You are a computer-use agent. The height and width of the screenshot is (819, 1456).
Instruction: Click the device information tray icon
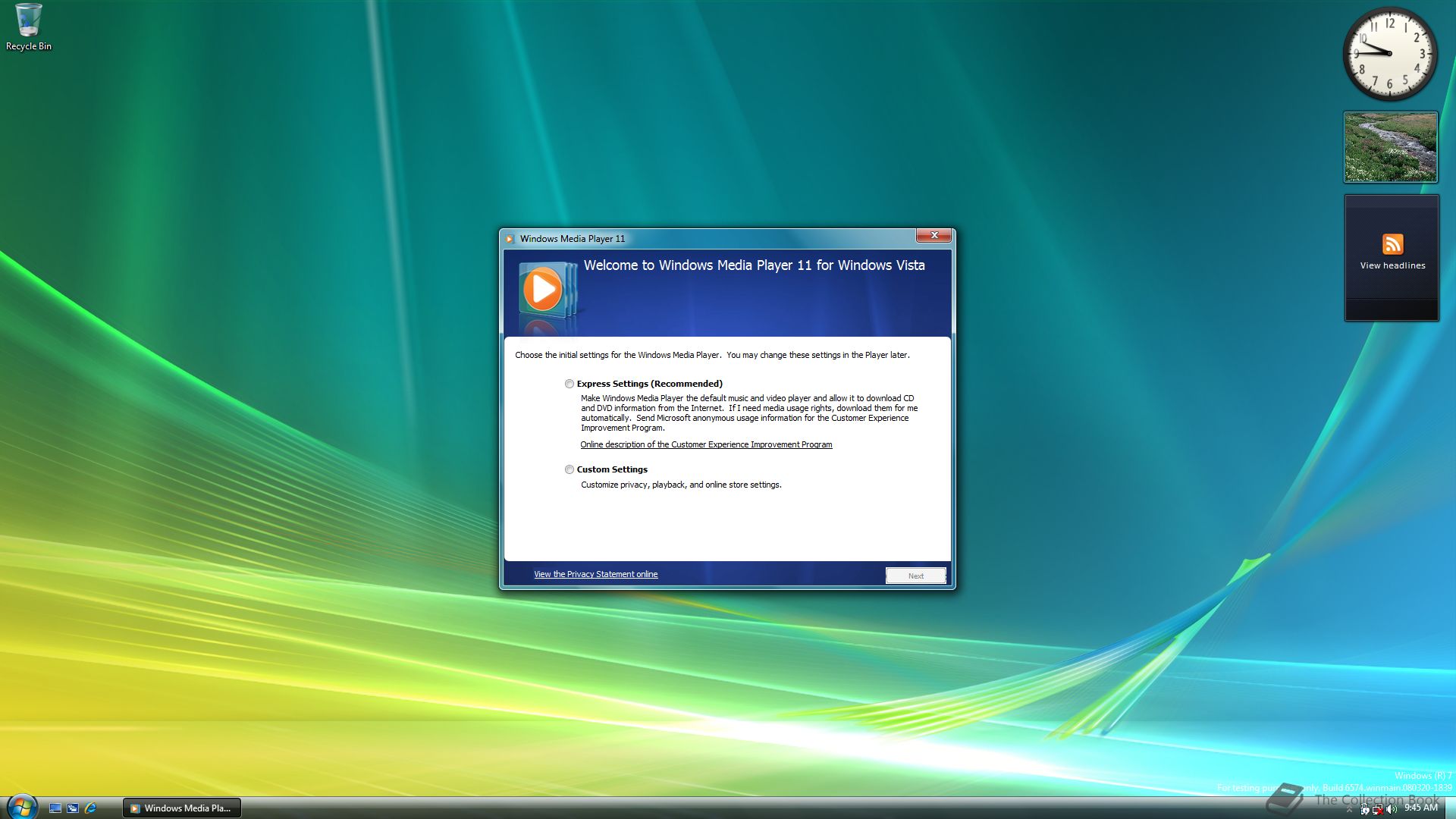click(1364, 809)
